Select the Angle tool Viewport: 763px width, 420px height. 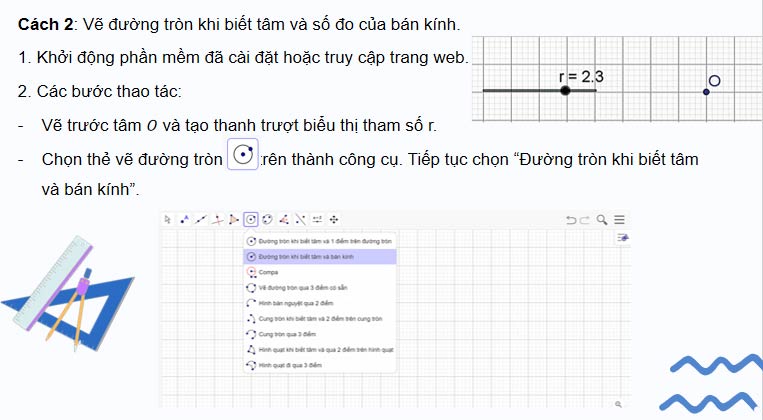[x=284, y=219]
